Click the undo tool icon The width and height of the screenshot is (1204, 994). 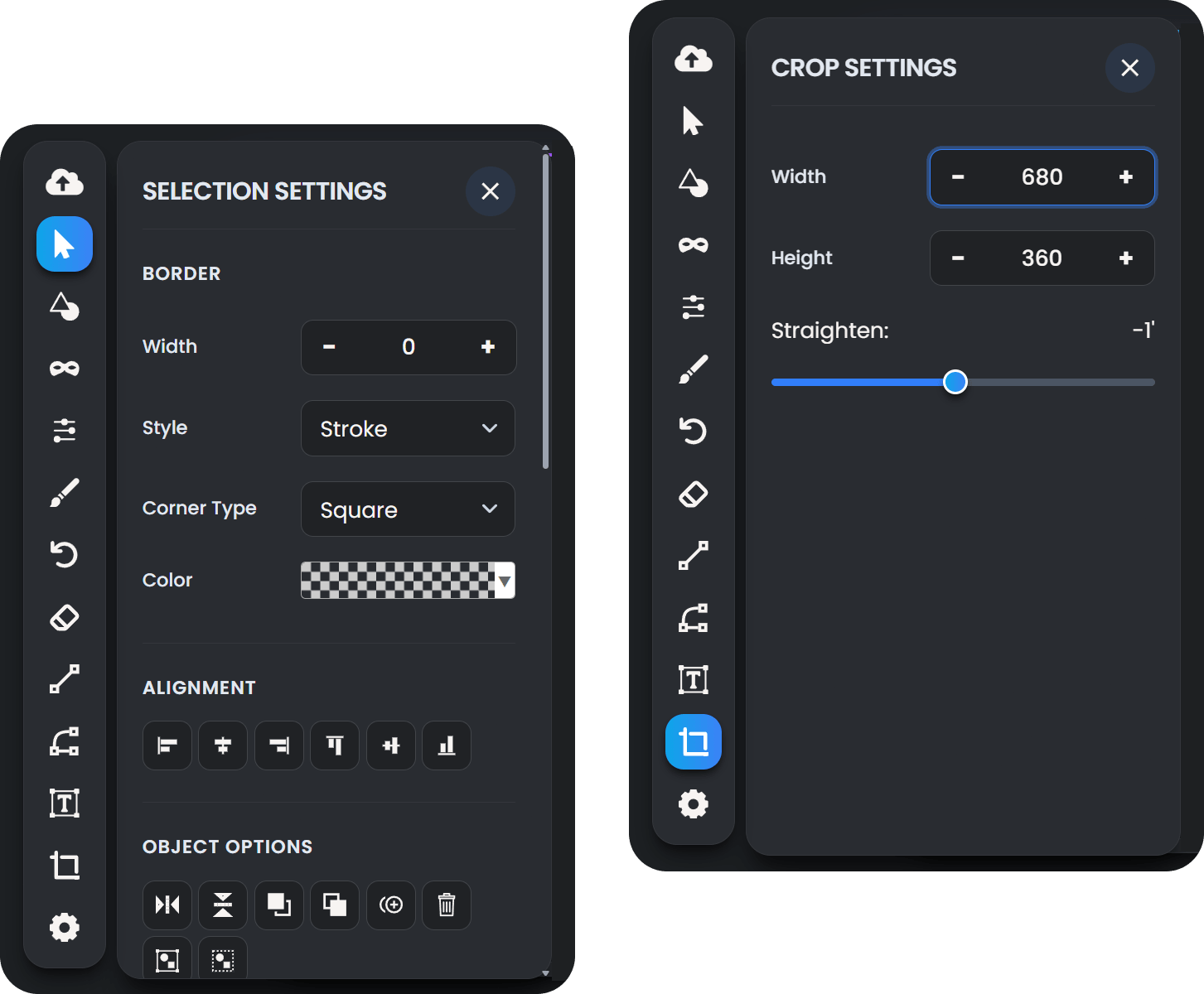[x=65, y=554]
